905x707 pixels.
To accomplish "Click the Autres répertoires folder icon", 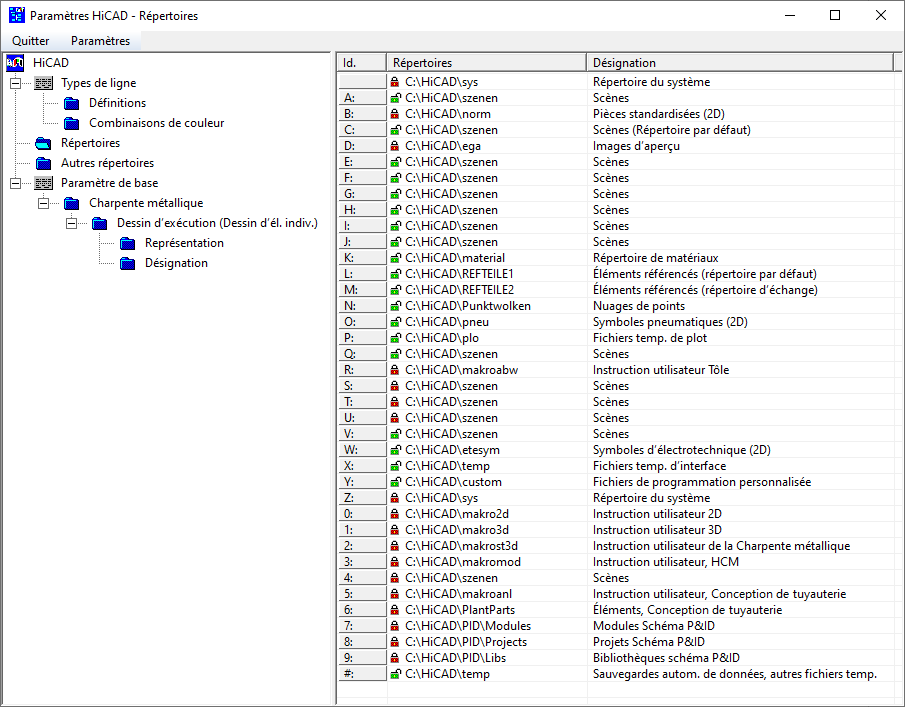I will (x=43, y=163).
